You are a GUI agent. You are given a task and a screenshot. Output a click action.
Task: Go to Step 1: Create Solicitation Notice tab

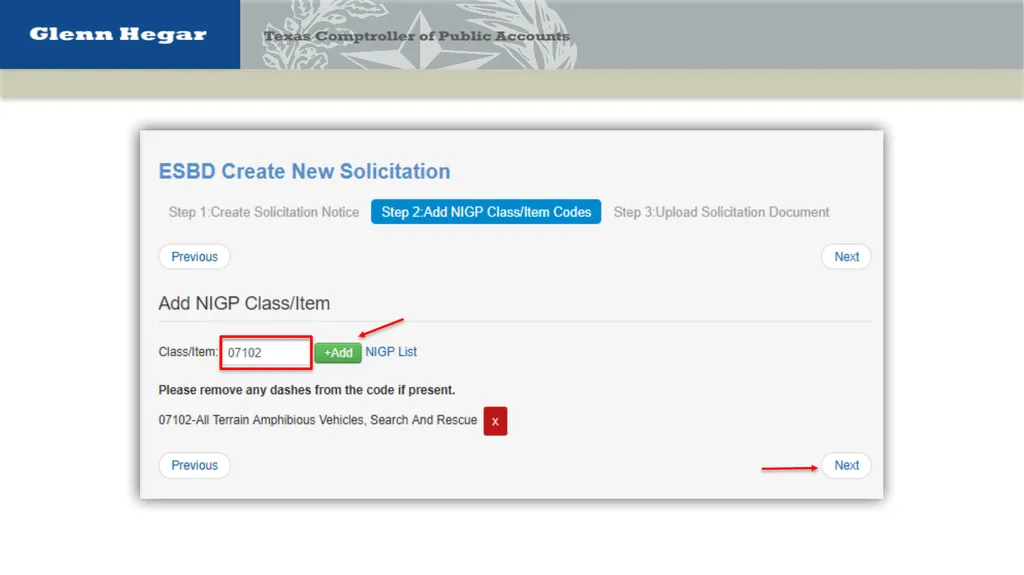point(264,212)
